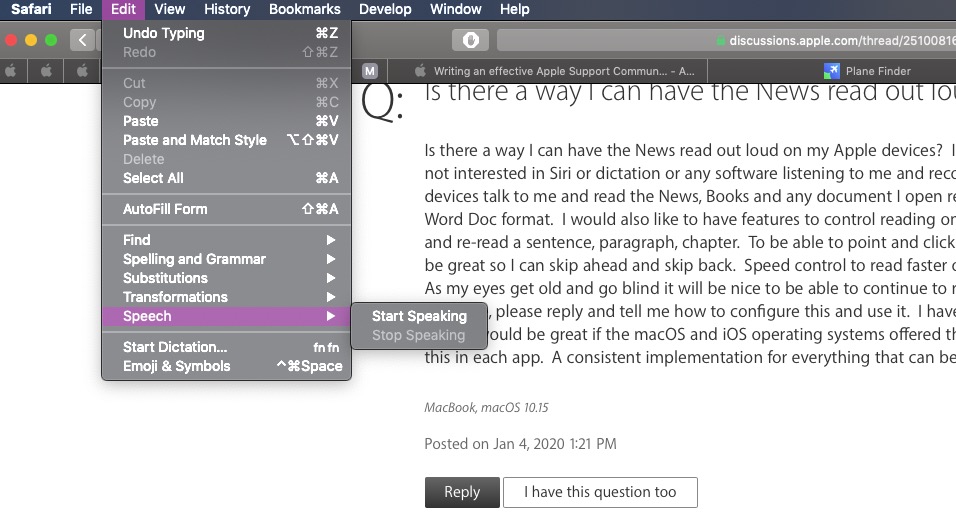956x519 pixels.
Task: Open the third pinned Apple logo tab
Action: pos(82,71)
